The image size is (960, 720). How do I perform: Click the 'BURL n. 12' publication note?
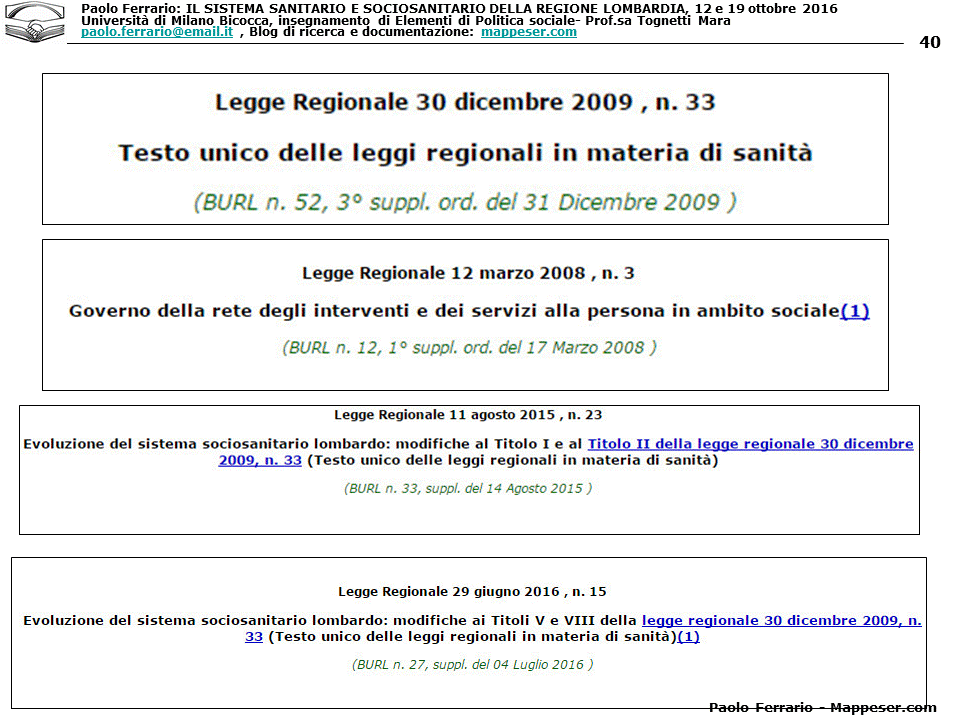468,348
